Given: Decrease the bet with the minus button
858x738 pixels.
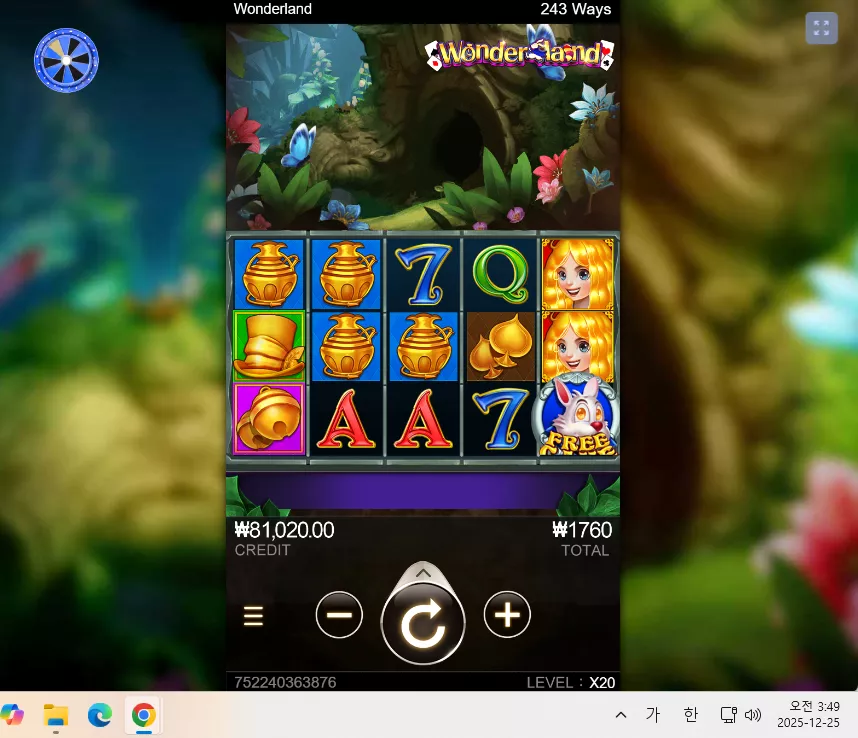Looking at the screenshot, I should pos(339,614).
